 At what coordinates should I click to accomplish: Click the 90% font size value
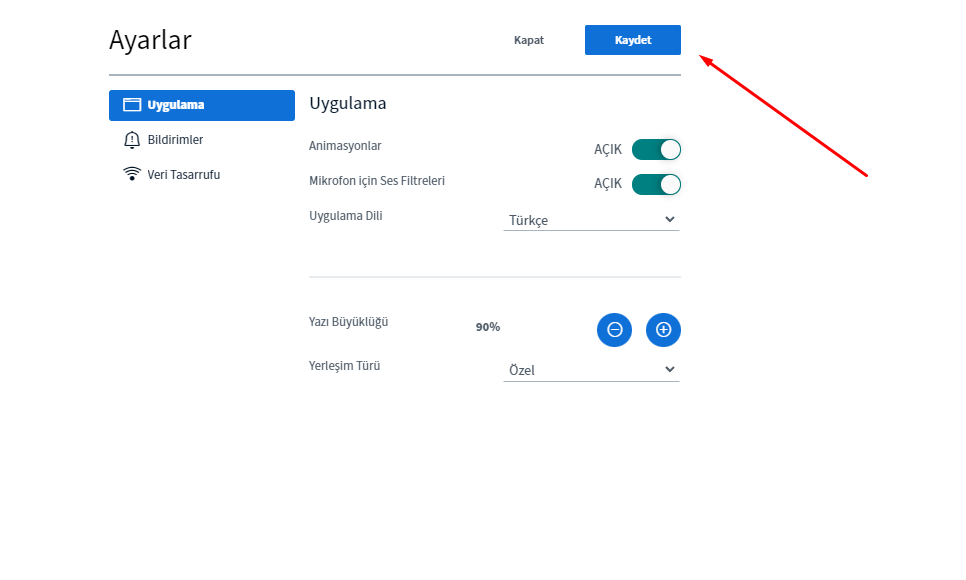click(488, 327)
